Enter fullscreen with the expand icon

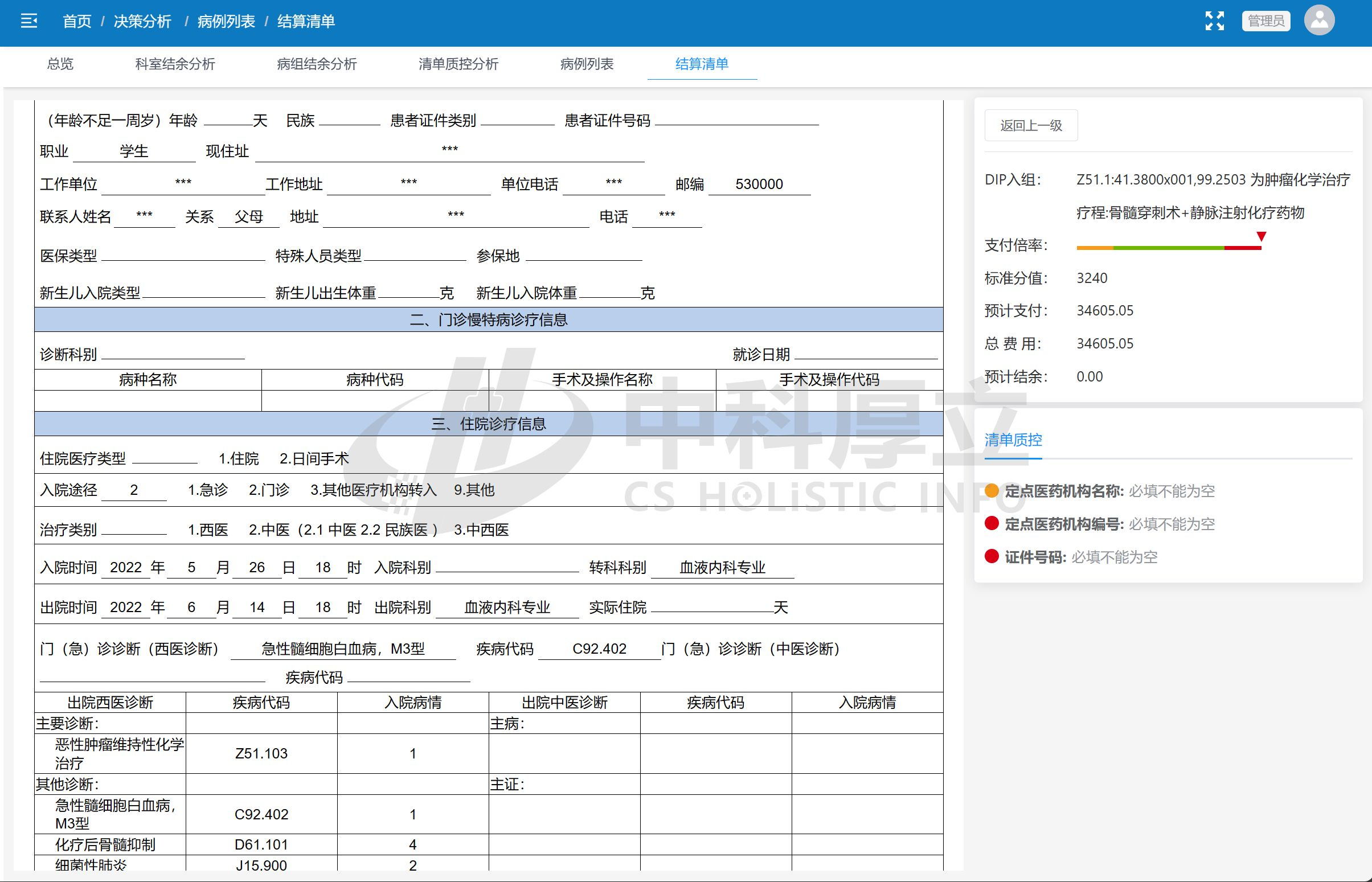click(1214, 21)
